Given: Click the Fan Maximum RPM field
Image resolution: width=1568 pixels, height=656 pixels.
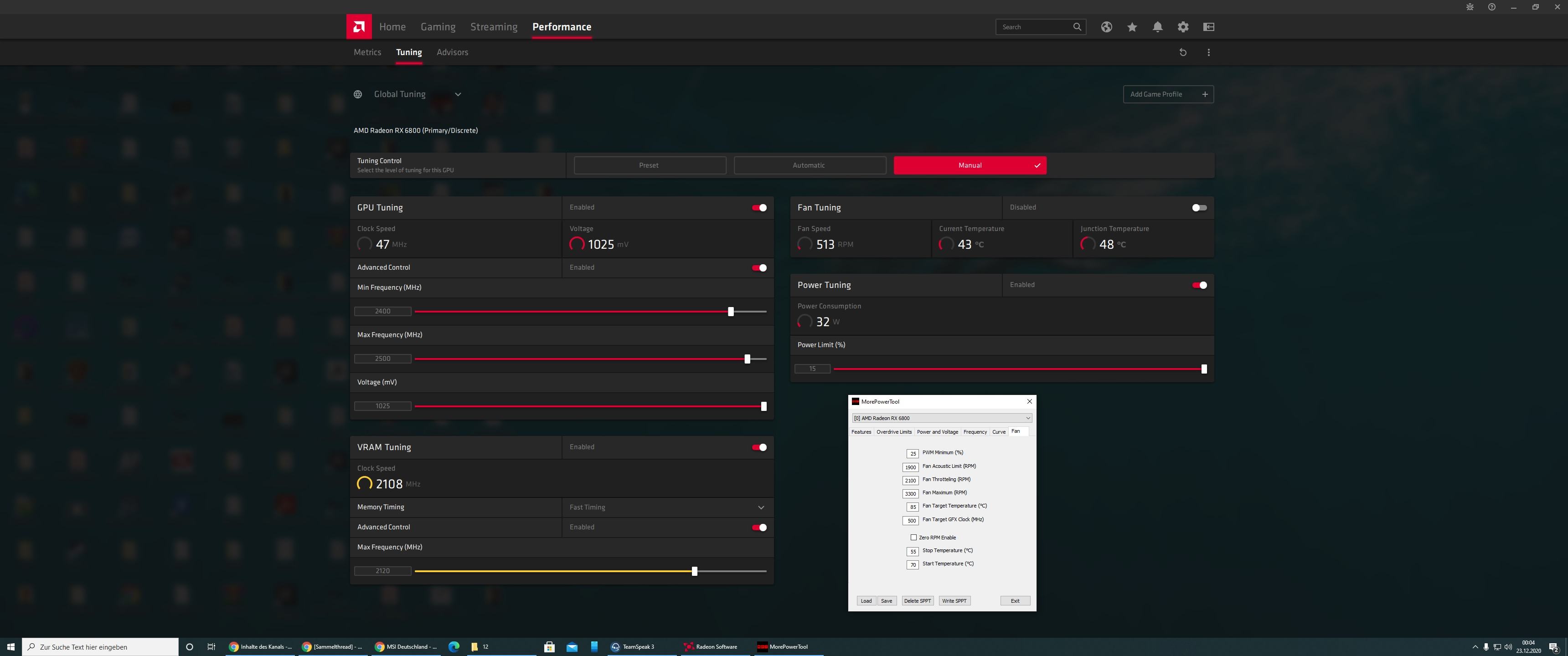Looking at the screenshot, I should [x=910, y=493].
